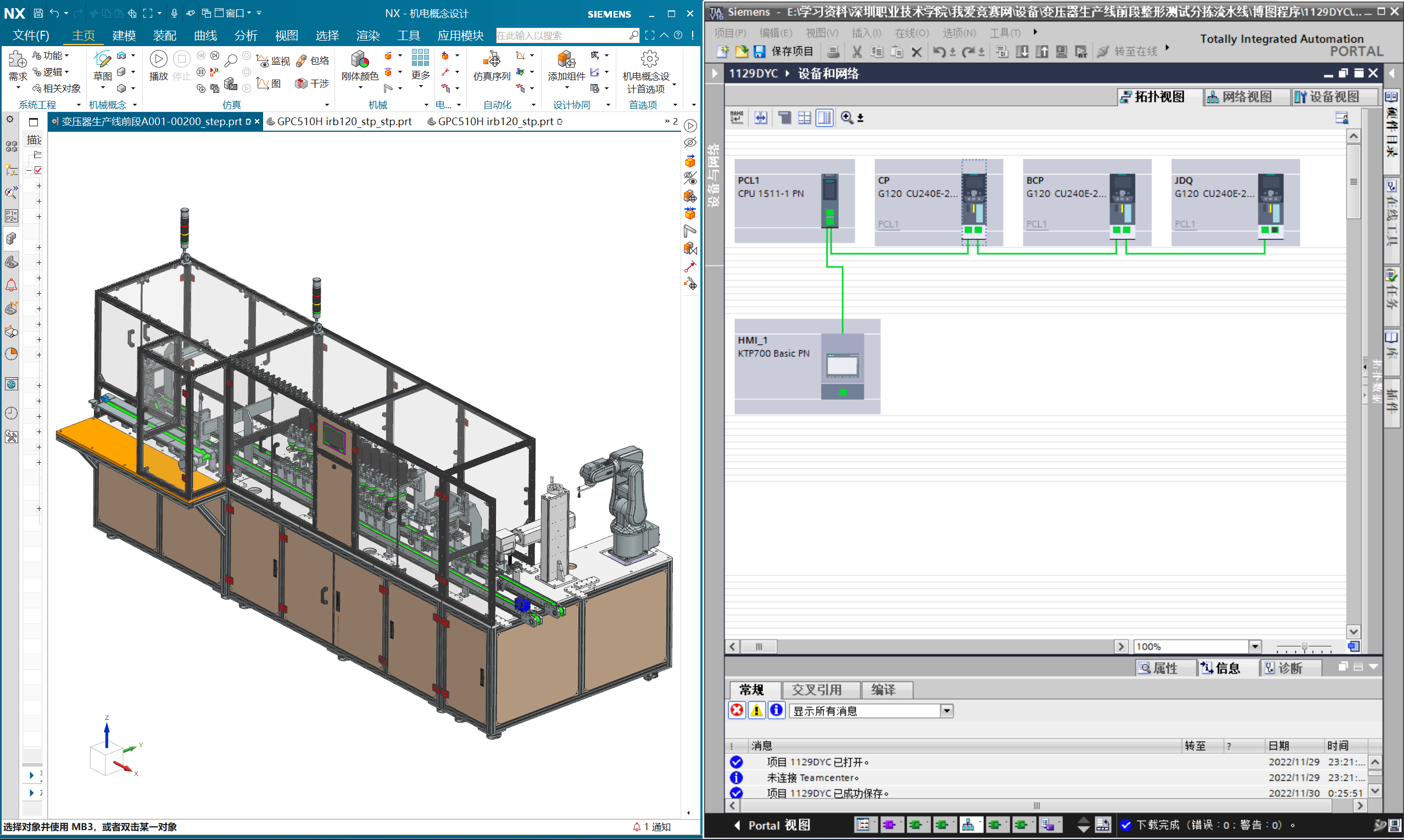
Task: Collapse the TIA inspector panel arrow
Action: (x=1373, y=668)
